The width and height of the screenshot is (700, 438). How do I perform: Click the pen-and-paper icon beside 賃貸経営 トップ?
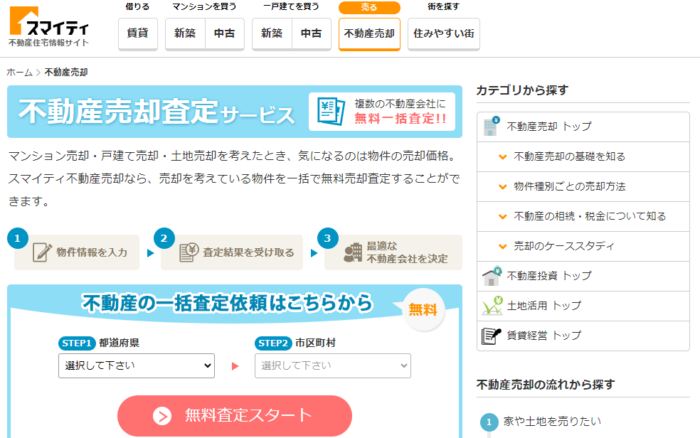491,335
